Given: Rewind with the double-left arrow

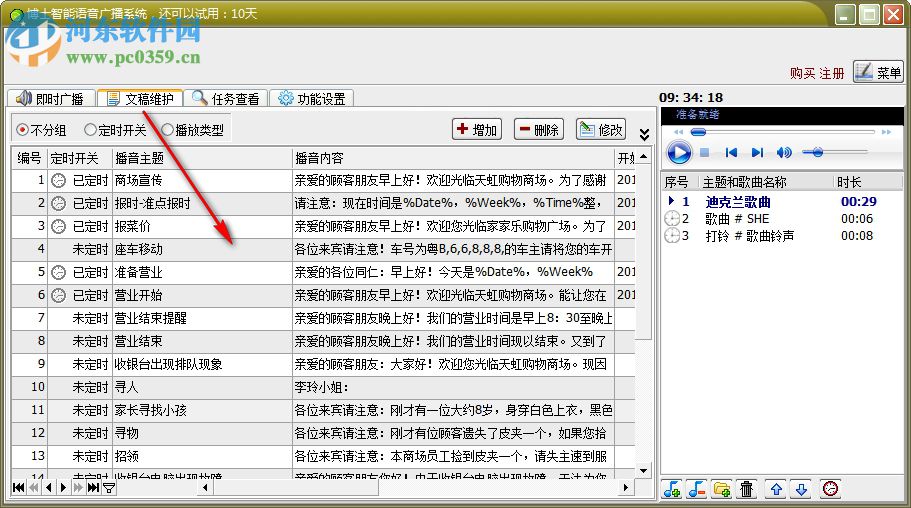Looking at the screenshot, I should coord(678,132).
